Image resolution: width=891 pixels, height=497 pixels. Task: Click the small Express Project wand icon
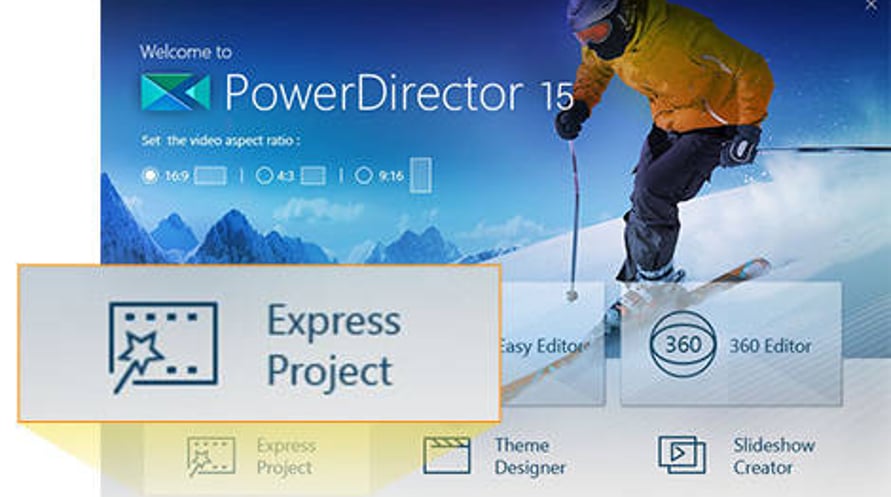click(211, 456)
